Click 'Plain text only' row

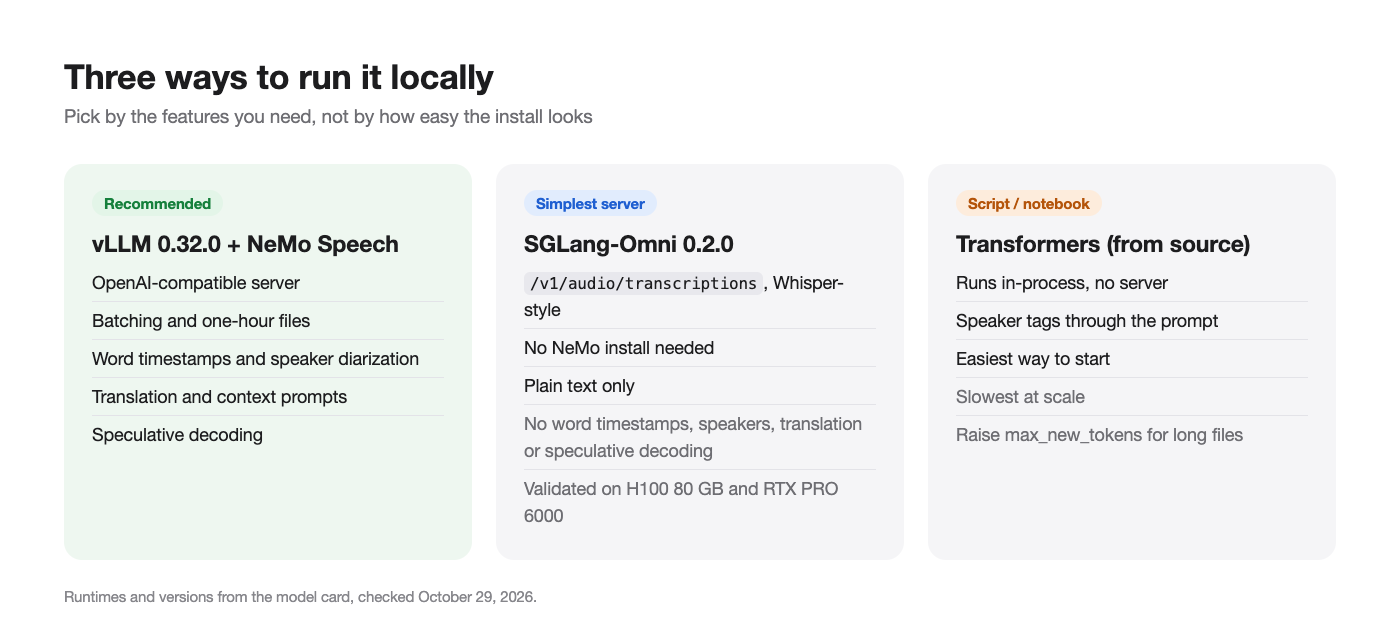tap(700, 386)
